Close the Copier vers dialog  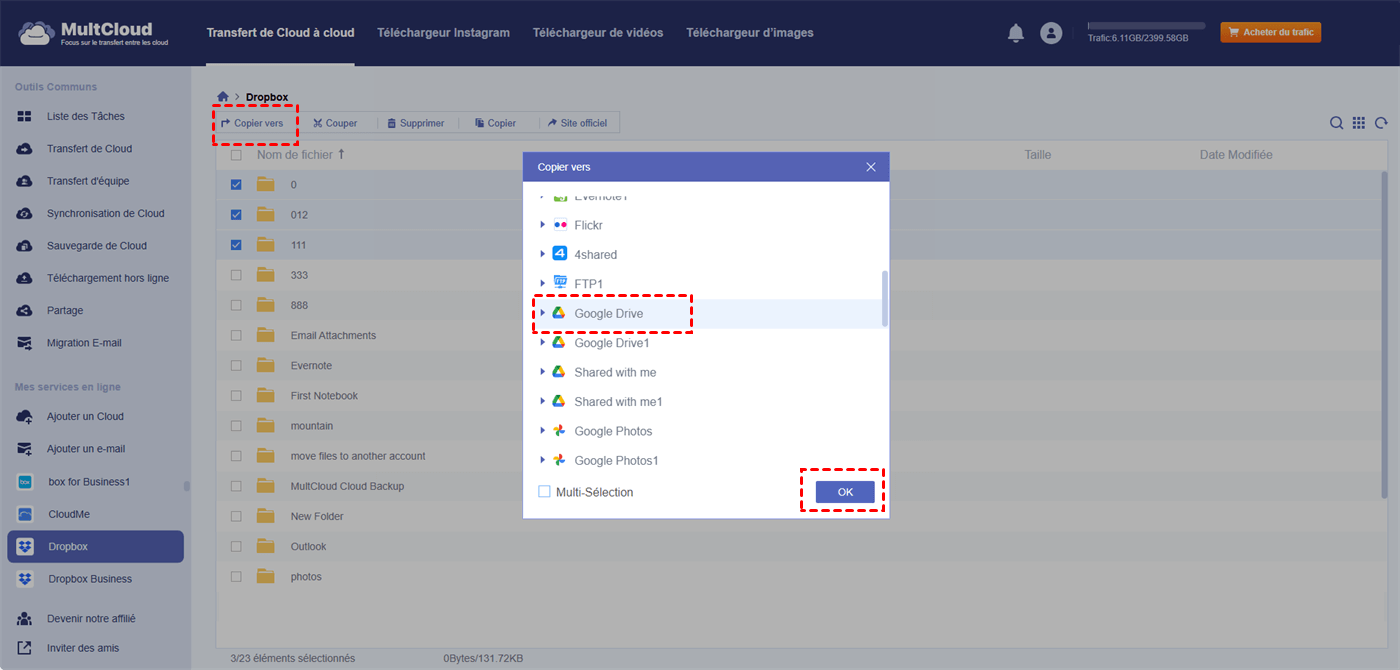(871, 167)
